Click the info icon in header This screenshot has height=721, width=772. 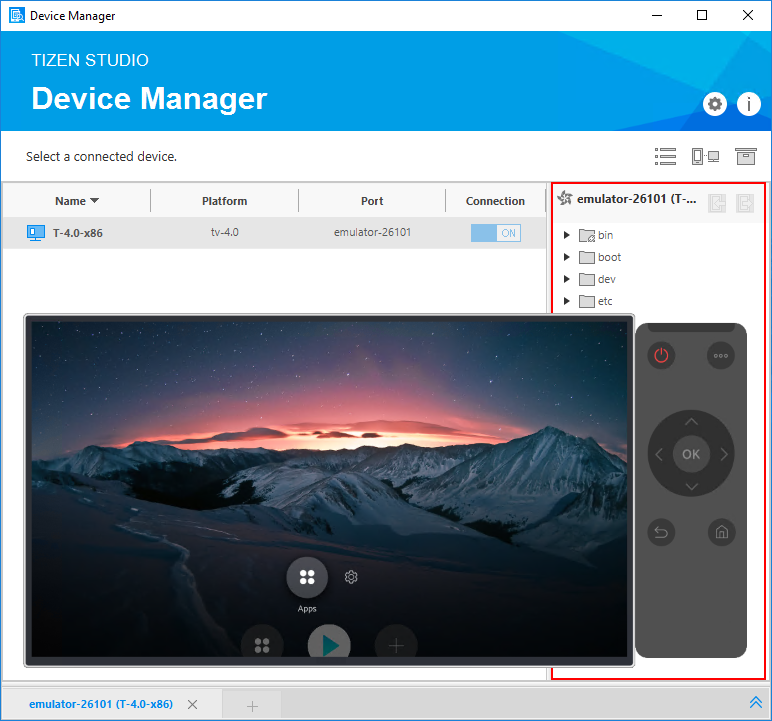[749, 104]
